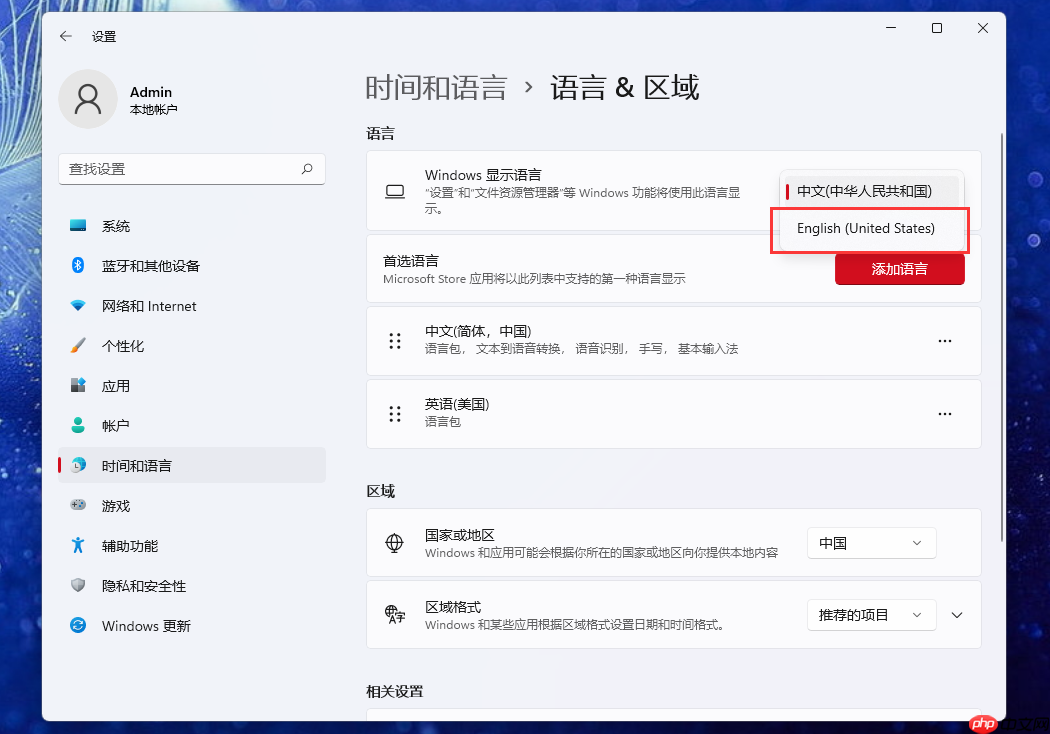Open the 区域格式 dropdown
Screen dimensions: 1050x734
pos(871,614)
